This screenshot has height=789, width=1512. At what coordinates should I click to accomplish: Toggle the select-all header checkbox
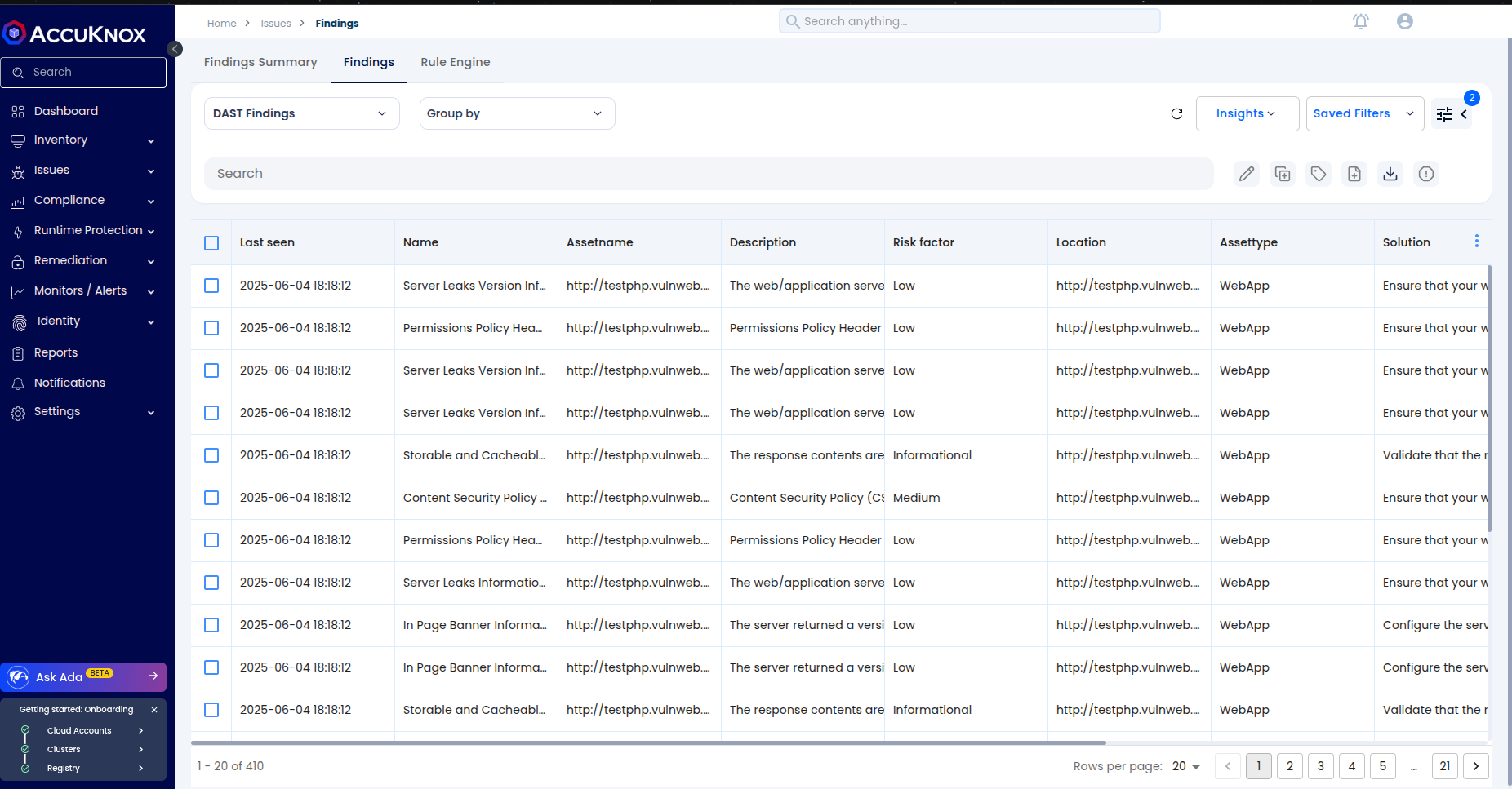211,243
